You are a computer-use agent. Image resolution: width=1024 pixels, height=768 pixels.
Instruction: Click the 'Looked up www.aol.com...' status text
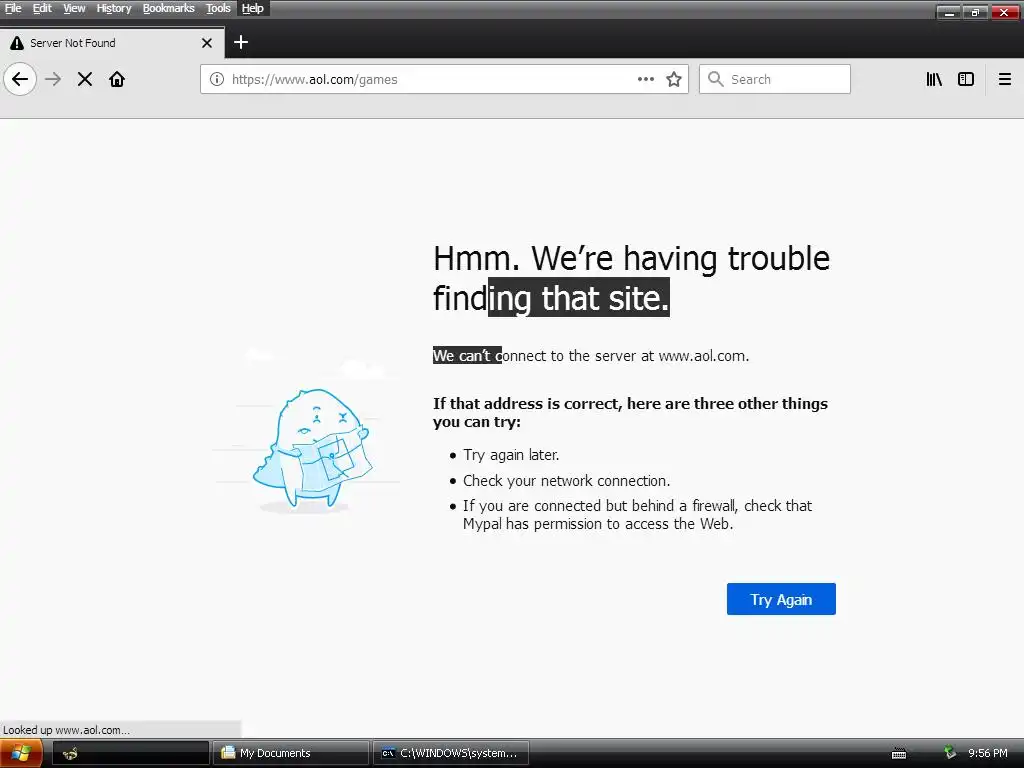tap(66, 730)
